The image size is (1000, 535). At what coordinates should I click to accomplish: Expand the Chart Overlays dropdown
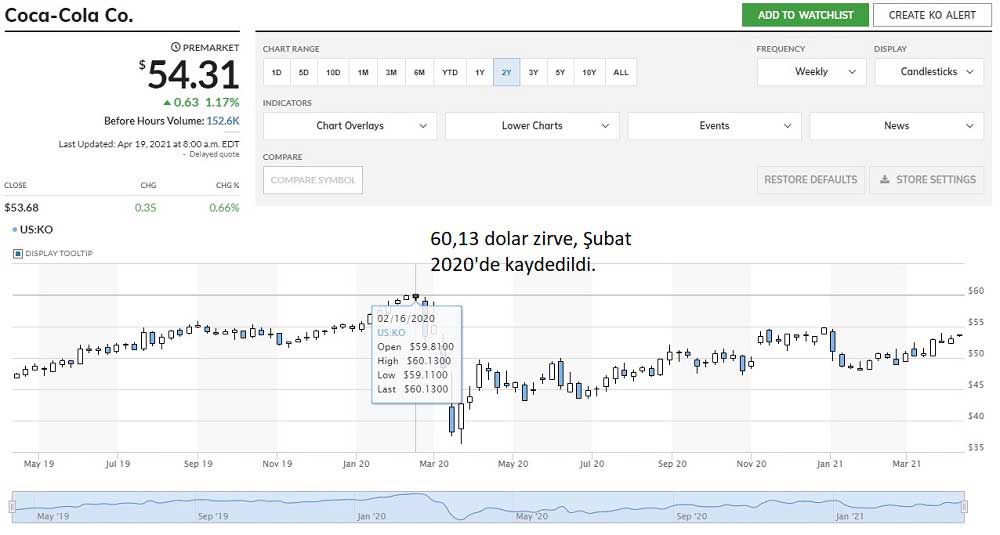pyautogui.click(x=349, y=126)
